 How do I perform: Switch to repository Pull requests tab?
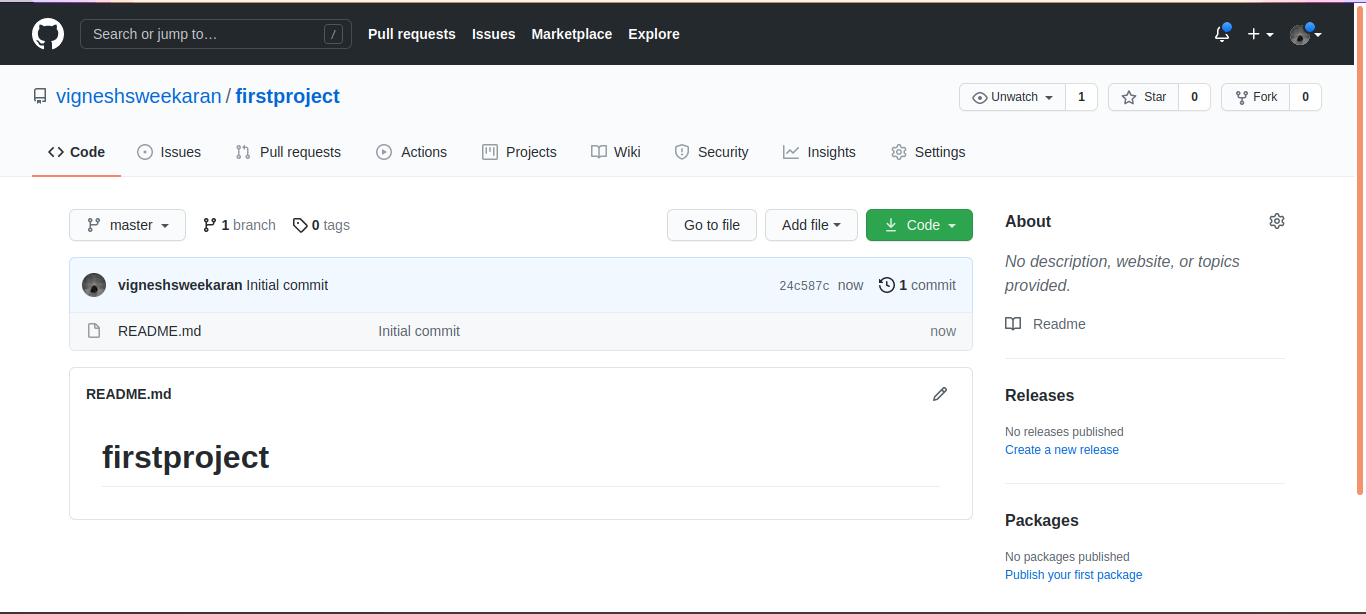click(x=288, y=152)
